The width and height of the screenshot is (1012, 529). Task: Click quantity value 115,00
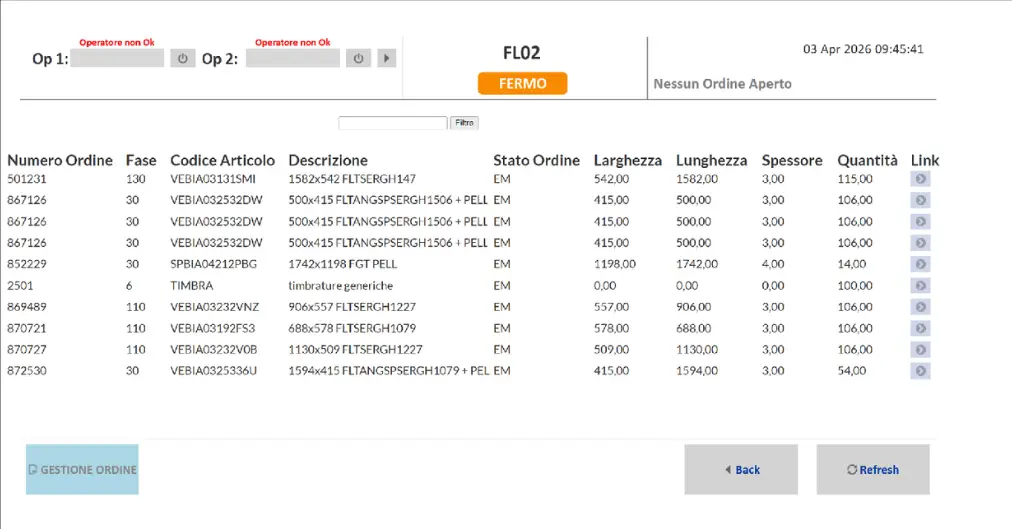(855, 179)
